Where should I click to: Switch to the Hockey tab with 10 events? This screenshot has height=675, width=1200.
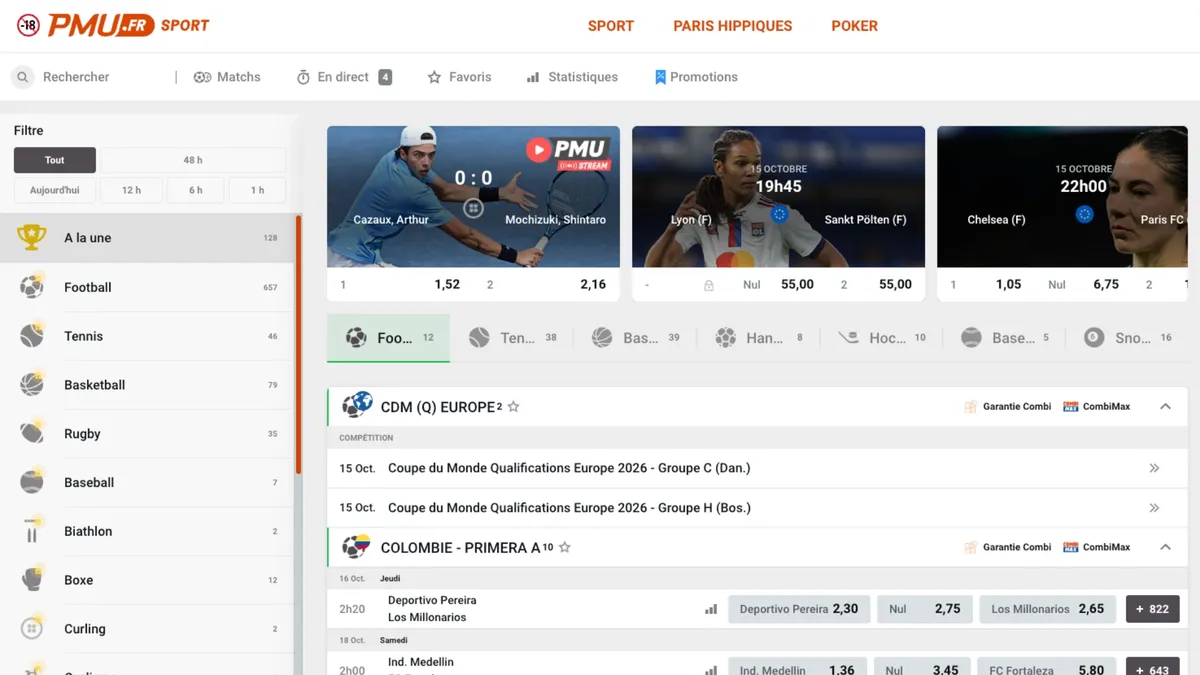881,338
